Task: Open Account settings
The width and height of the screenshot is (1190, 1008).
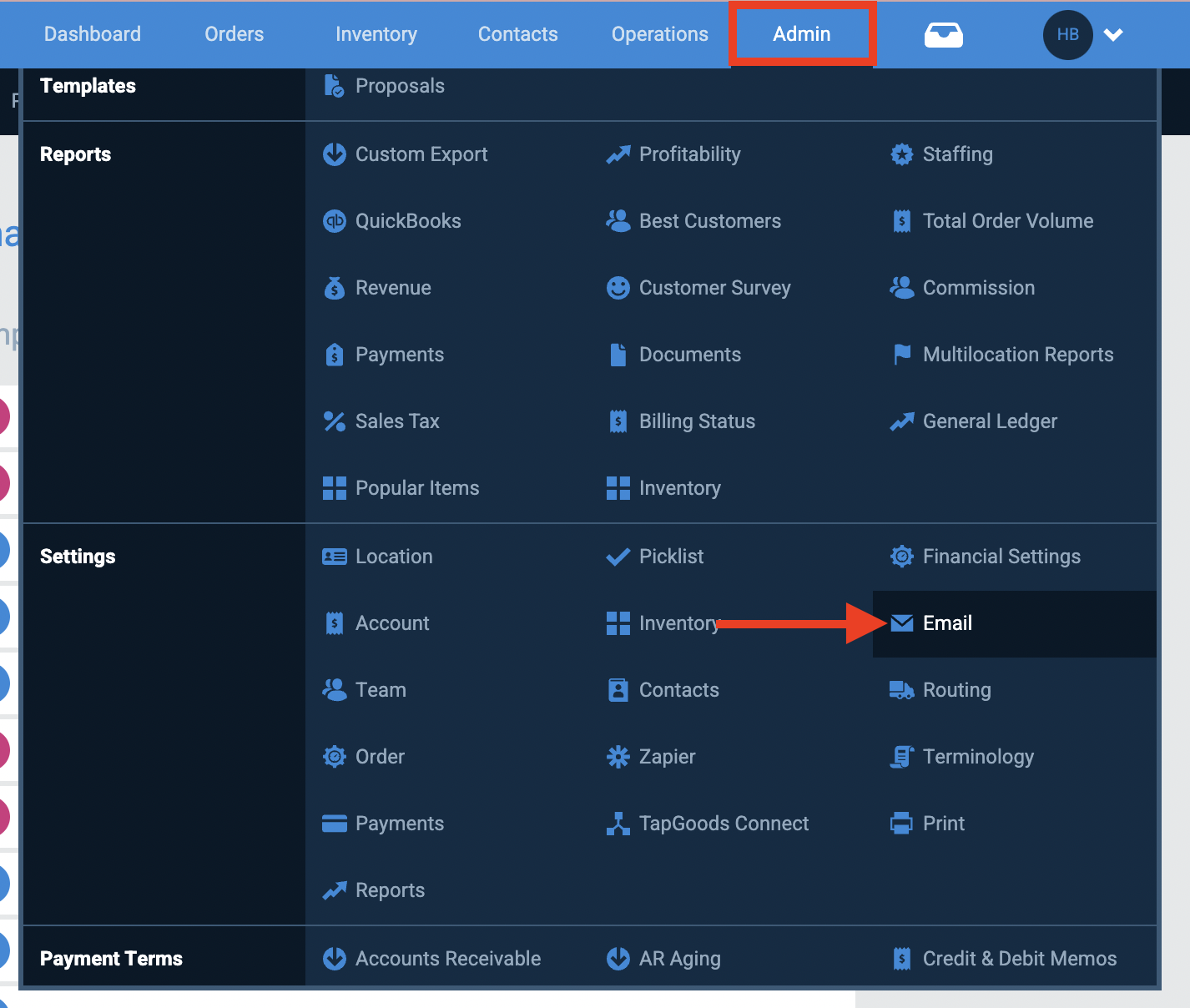Action: tap(392, 623)
